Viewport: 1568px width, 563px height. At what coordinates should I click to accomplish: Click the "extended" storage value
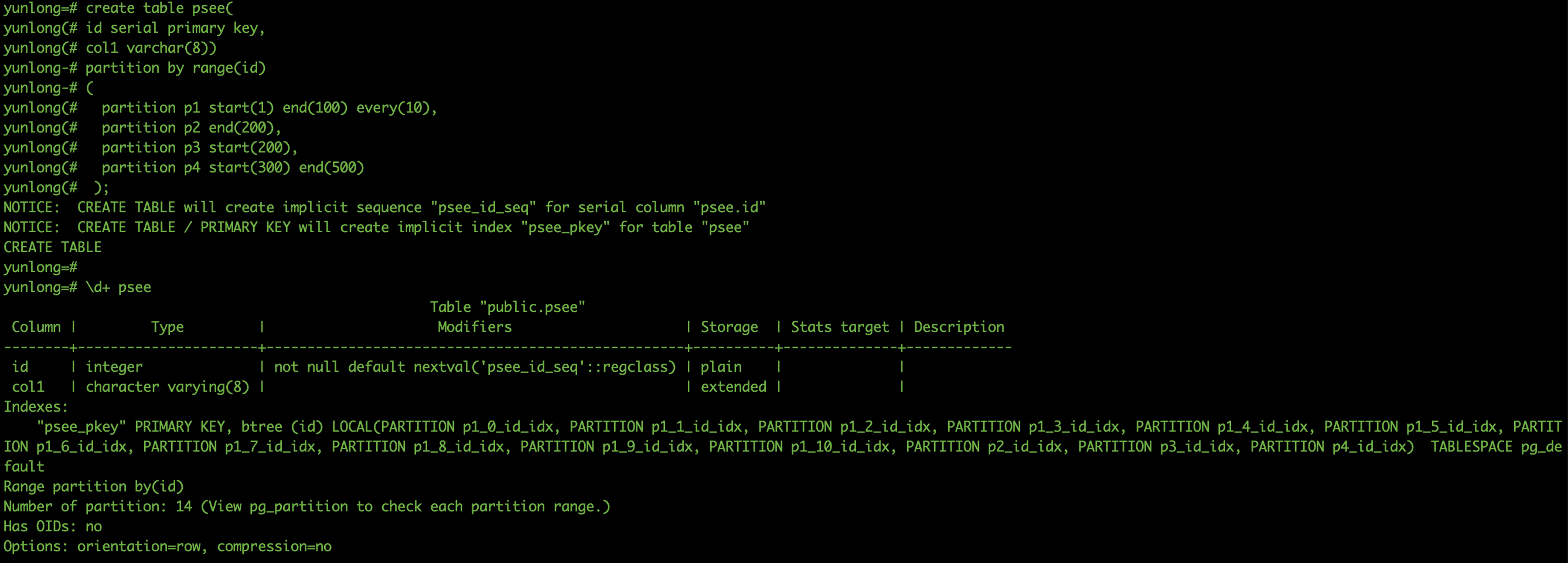pos(734,387)
